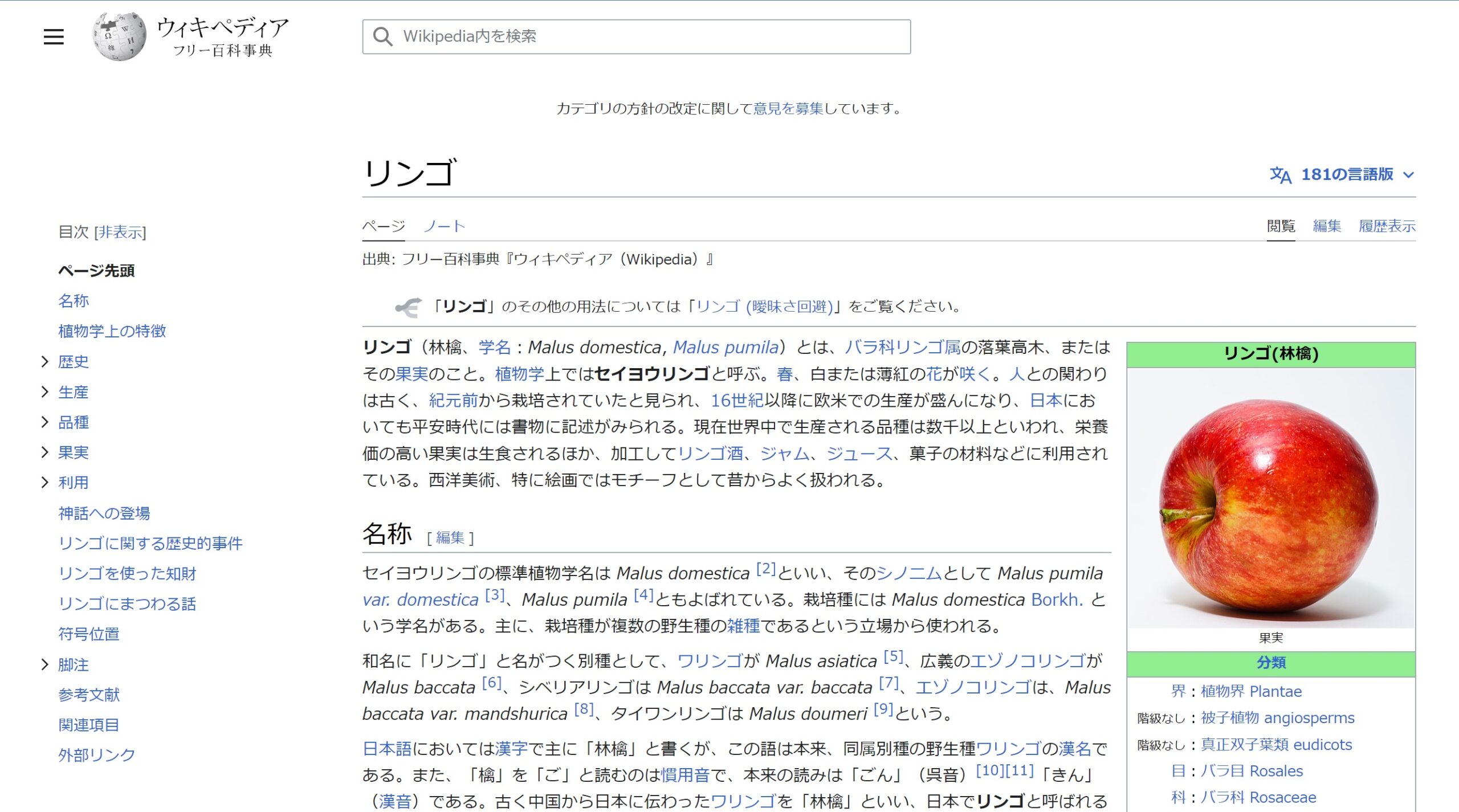Open the 意見を募集 link

788,109
